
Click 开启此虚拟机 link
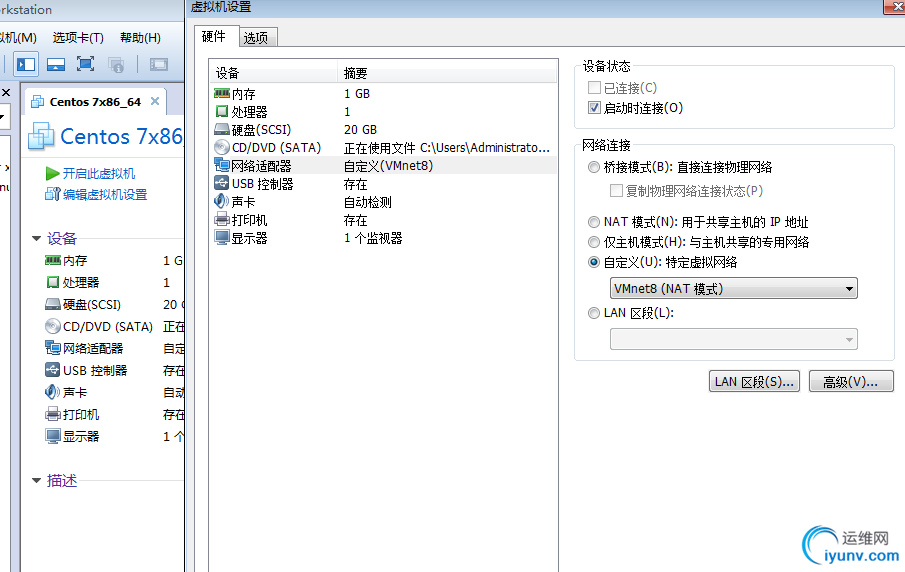pyautogui.click(x=99, y=173)
